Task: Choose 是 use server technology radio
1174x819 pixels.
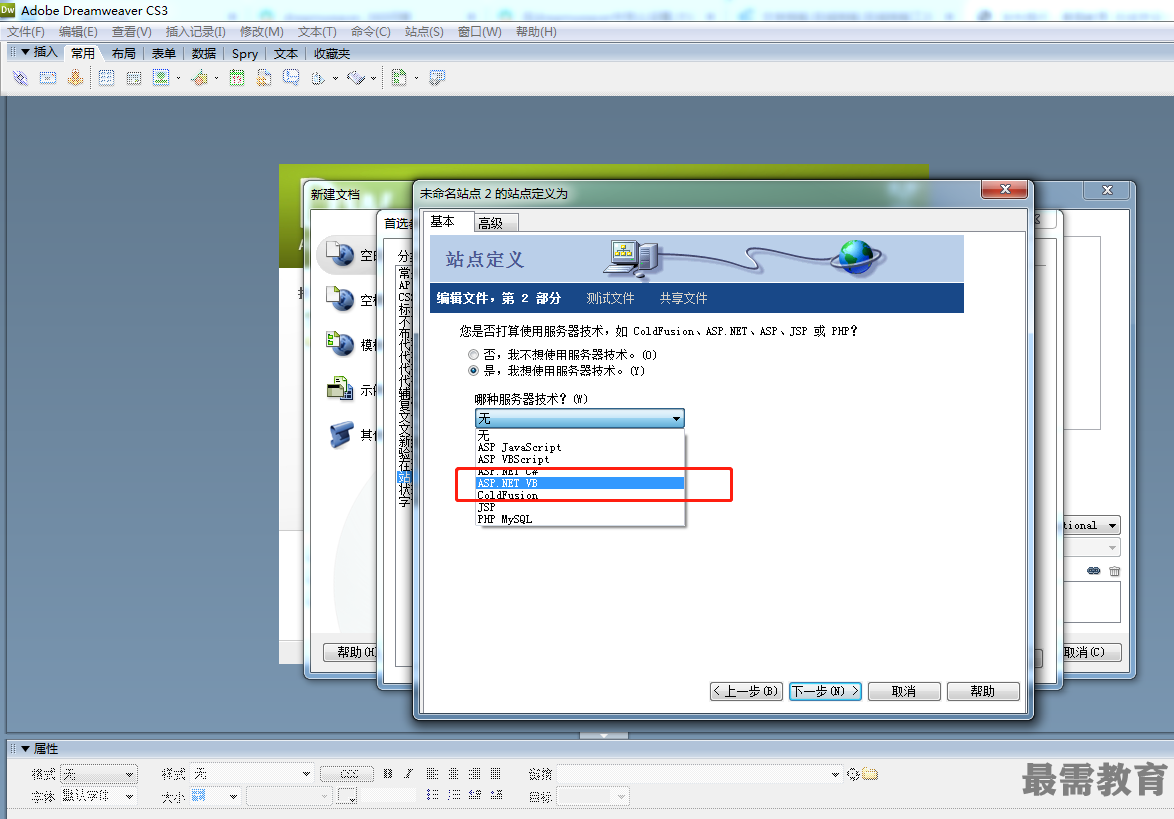Action: pyautogui.click(x=473, y=371)
